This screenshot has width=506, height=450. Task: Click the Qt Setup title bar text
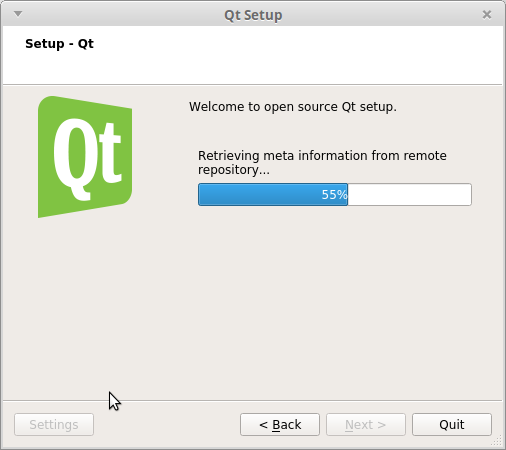(x=253, y=15)
